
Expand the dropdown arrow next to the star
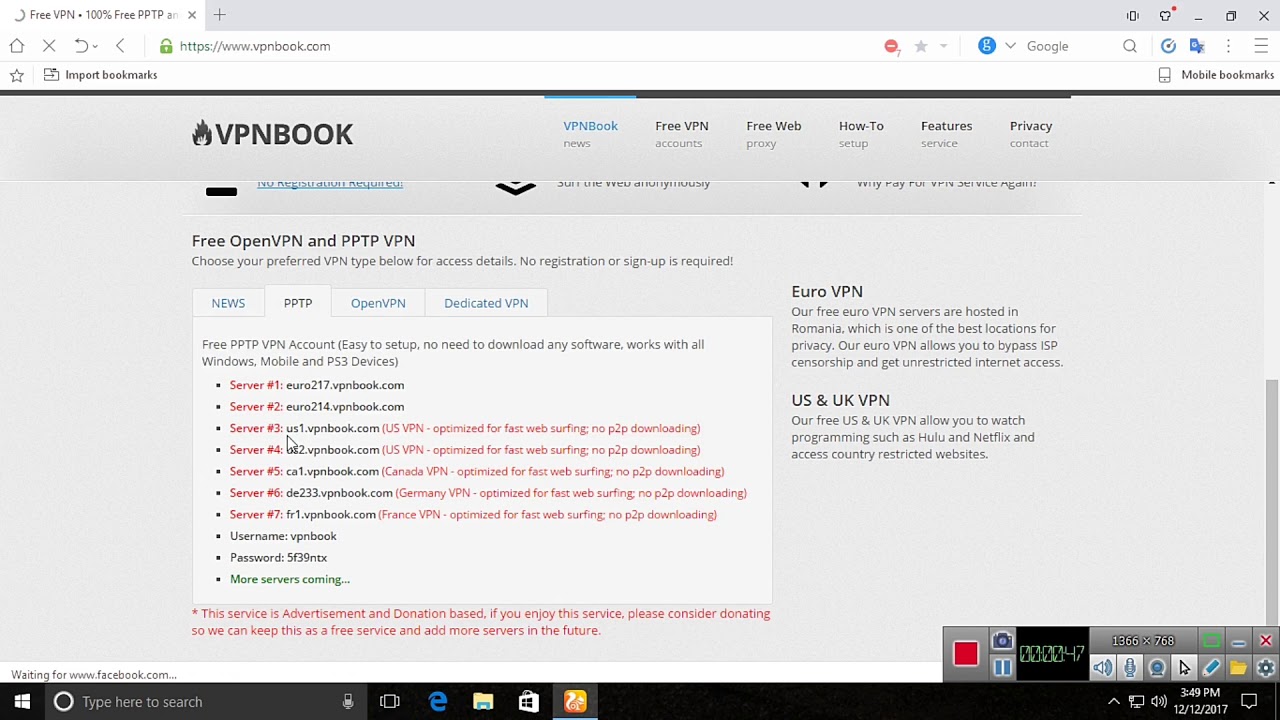click(x=943, y=46)
